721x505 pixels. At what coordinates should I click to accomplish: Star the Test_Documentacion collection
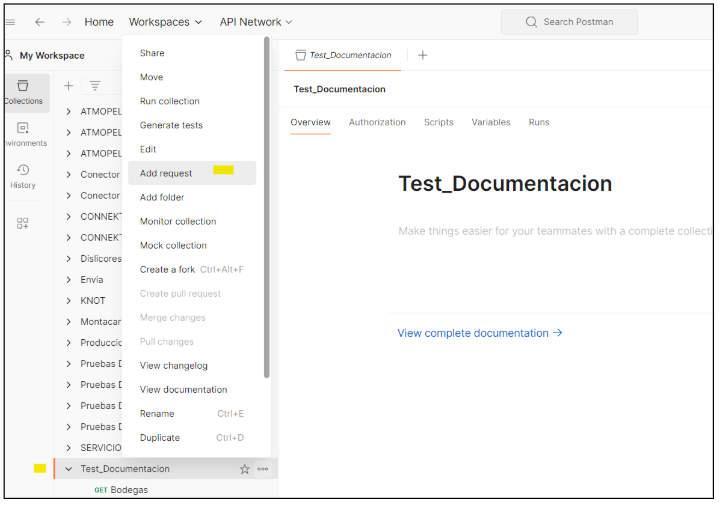[245, 469]
